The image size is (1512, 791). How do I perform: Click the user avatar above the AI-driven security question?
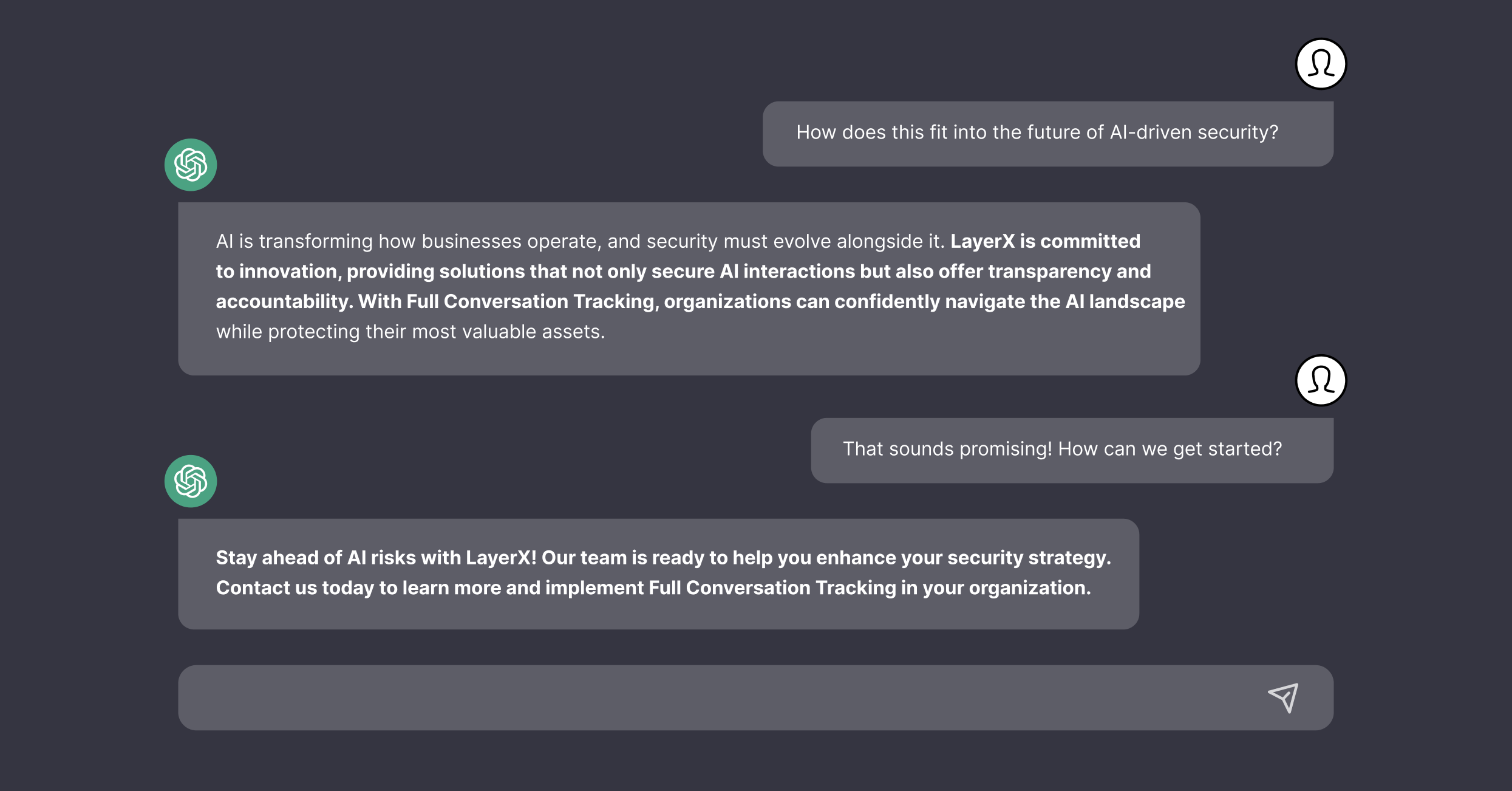[x=1321, y=64]
